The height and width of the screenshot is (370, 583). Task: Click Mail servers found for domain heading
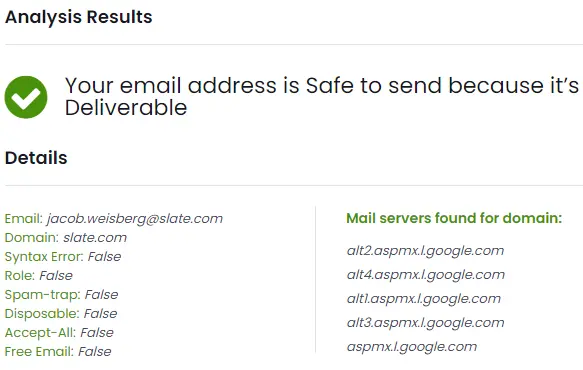pos(454,218)
